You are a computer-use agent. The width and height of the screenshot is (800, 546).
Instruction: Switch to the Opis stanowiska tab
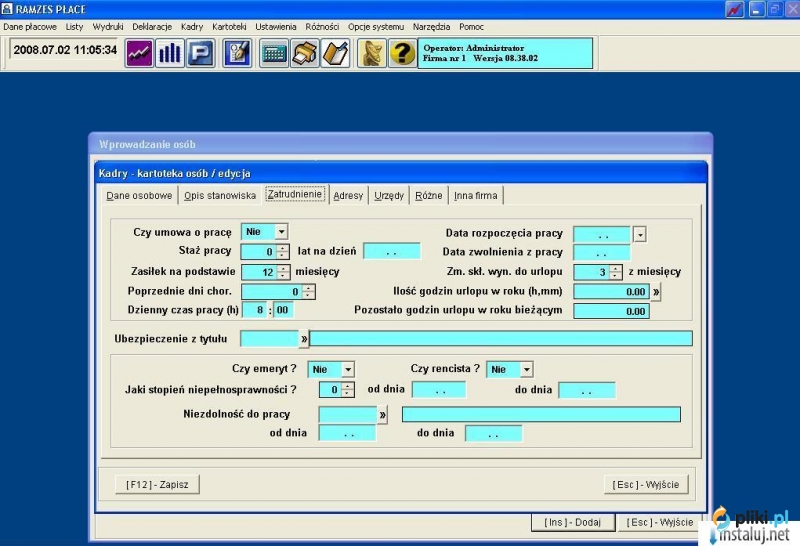click(x=220, y=195)
